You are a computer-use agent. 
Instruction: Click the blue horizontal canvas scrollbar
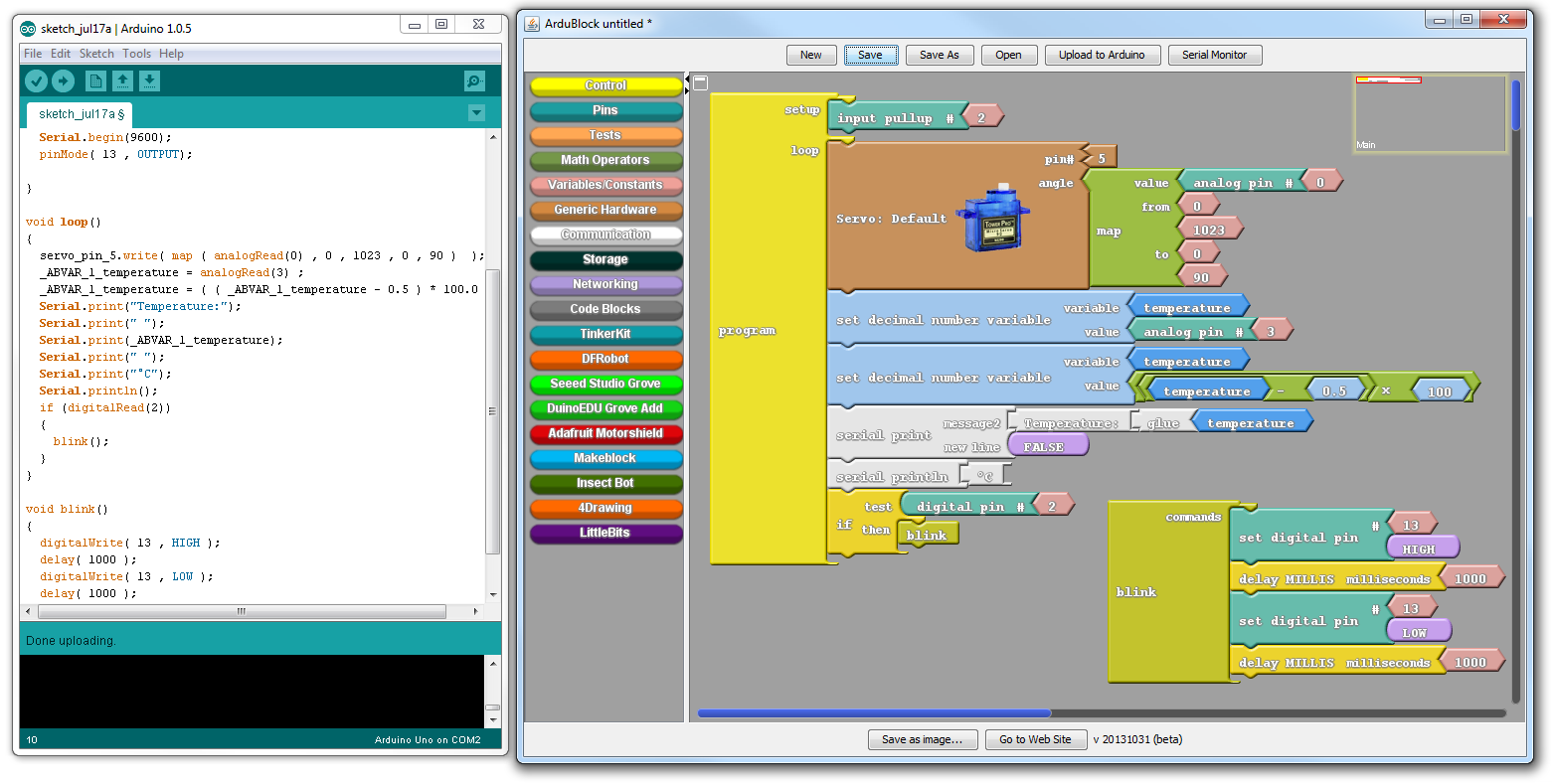point(873,713)
